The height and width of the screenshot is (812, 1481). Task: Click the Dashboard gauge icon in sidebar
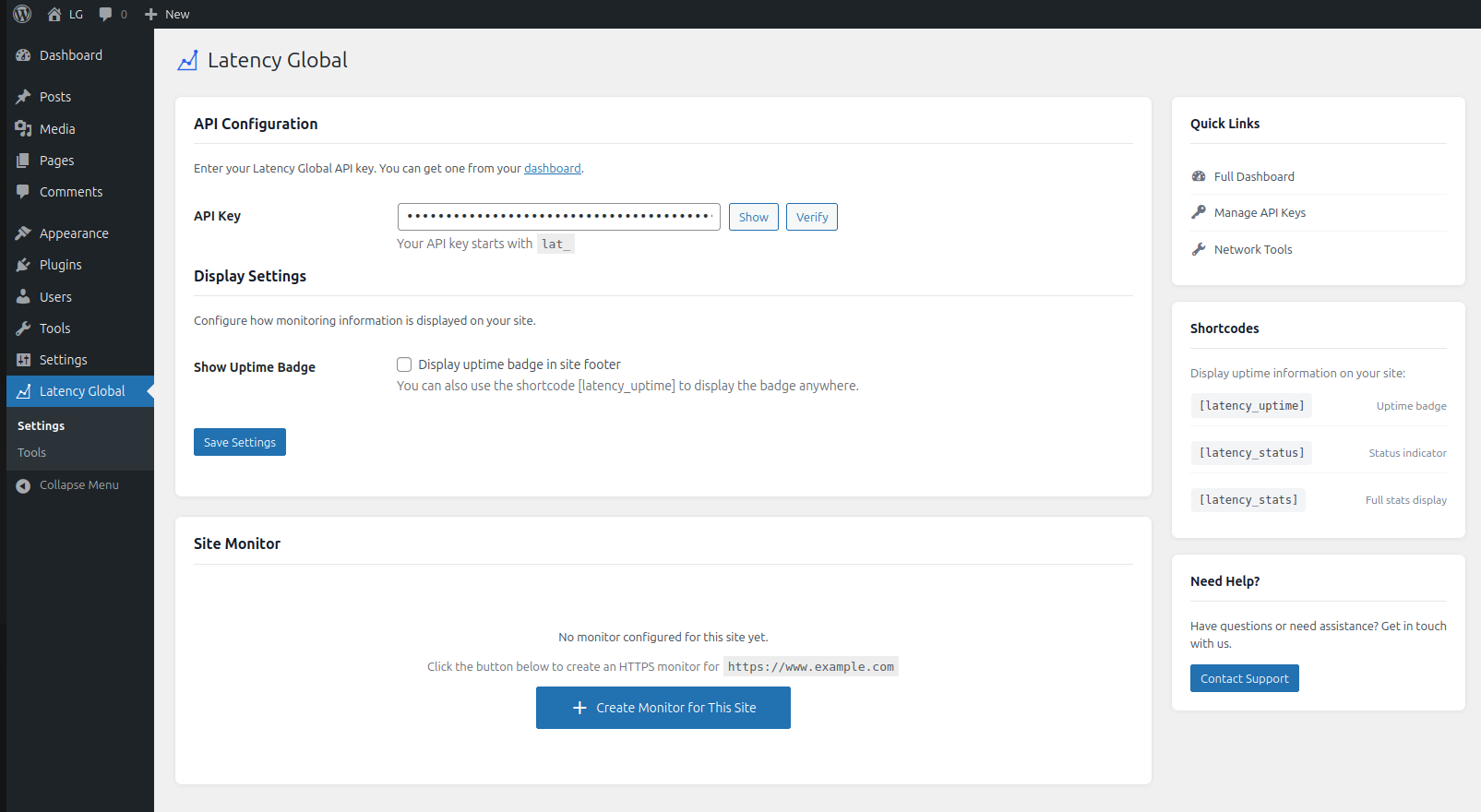[x=23, y=55]
